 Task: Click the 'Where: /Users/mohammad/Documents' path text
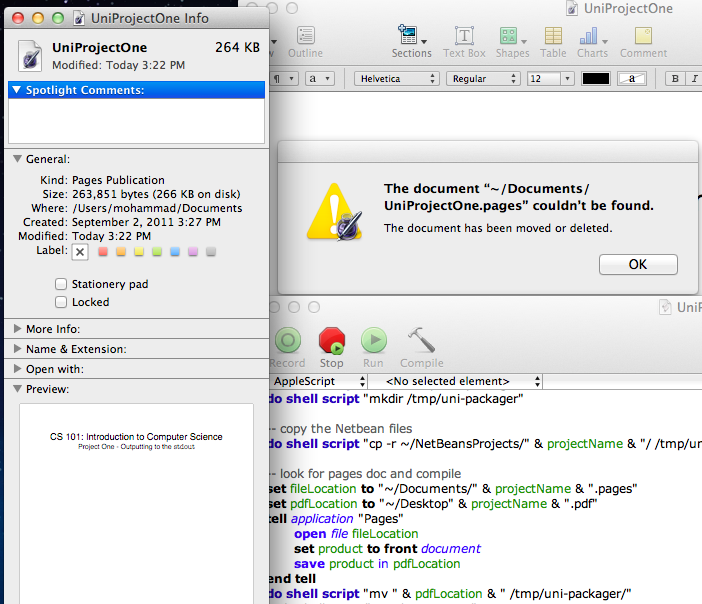[137, 208]
